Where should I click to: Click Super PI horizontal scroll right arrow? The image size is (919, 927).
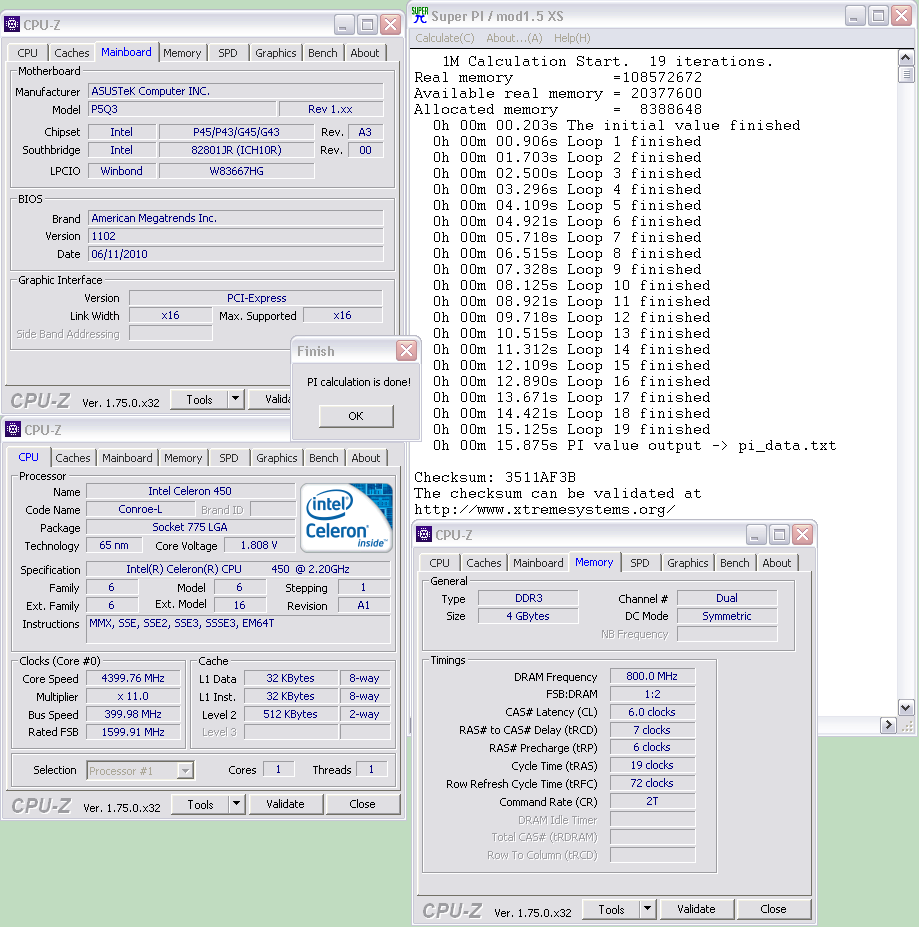pyautogui.click(x=888, y=725)
